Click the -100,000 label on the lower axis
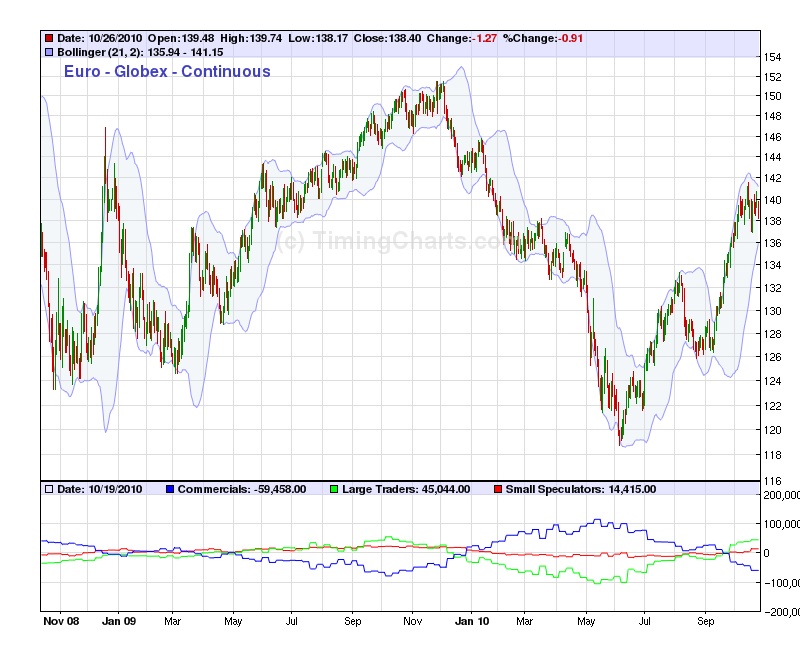Screen dimensions: 800x647 780,583
